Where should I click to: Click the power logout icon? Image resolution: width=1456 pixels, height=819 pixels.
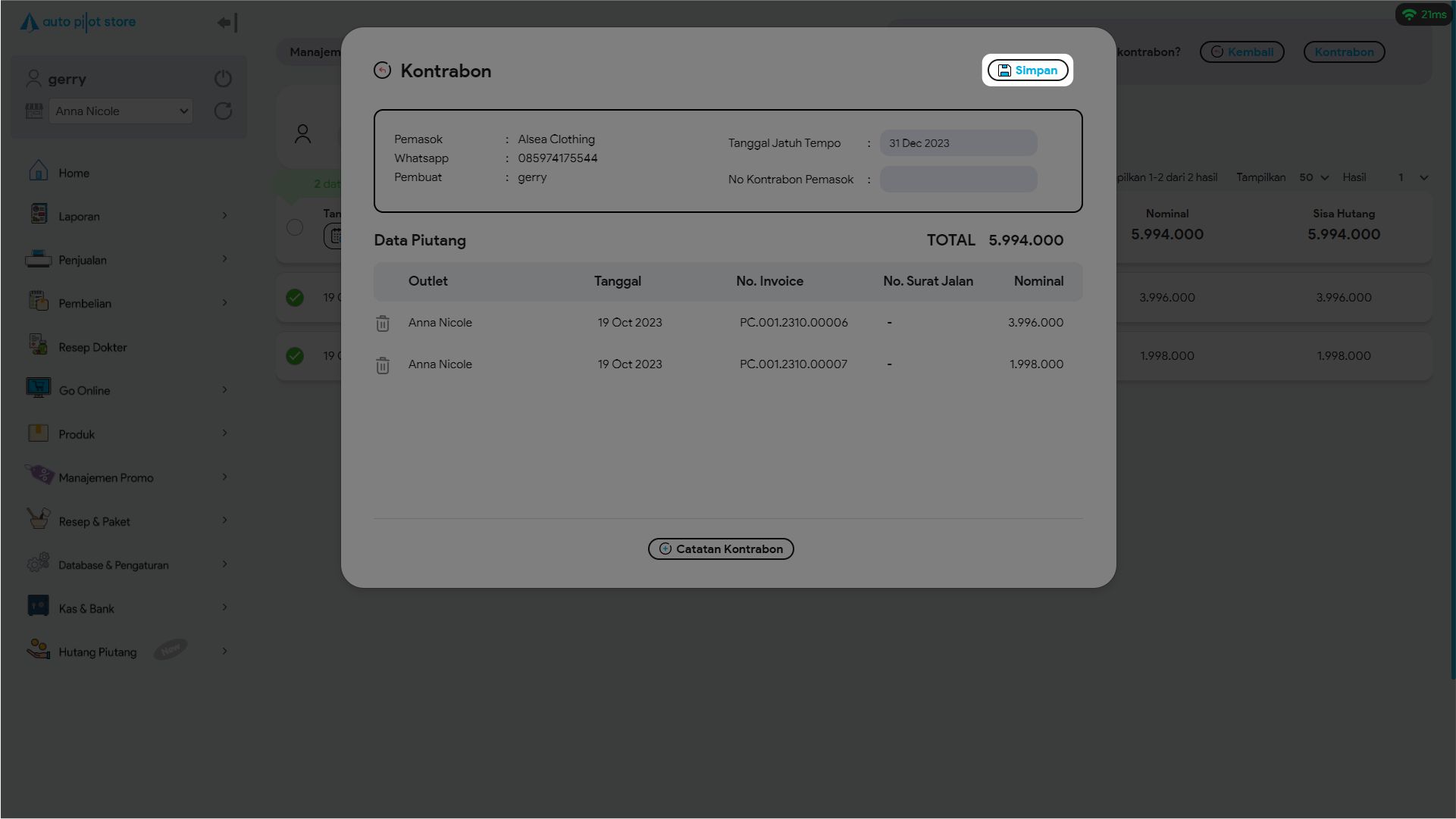223,79
